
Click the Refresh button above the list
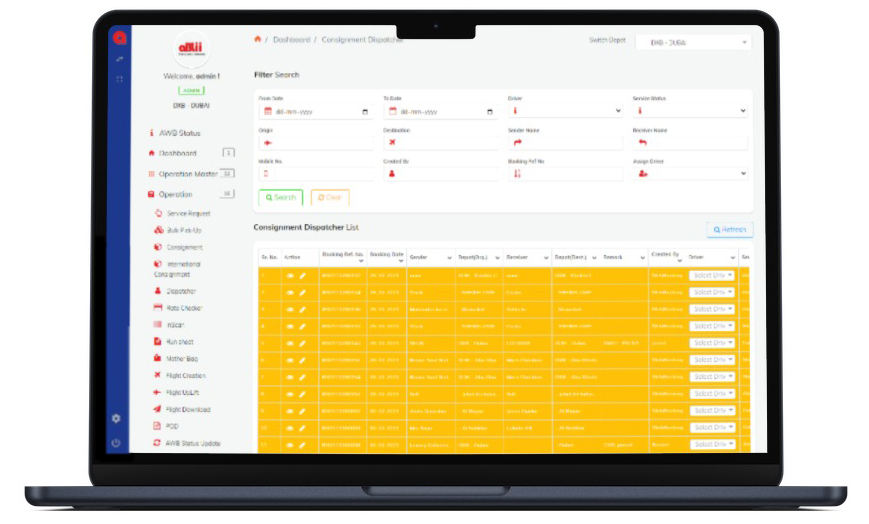(729, 230)
